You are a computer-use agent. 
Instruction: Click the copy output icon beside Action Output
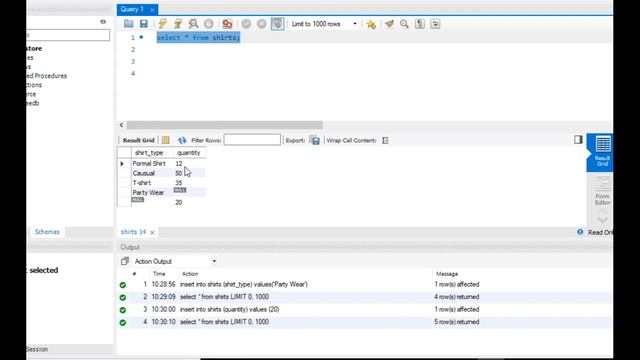coord(125,261)
